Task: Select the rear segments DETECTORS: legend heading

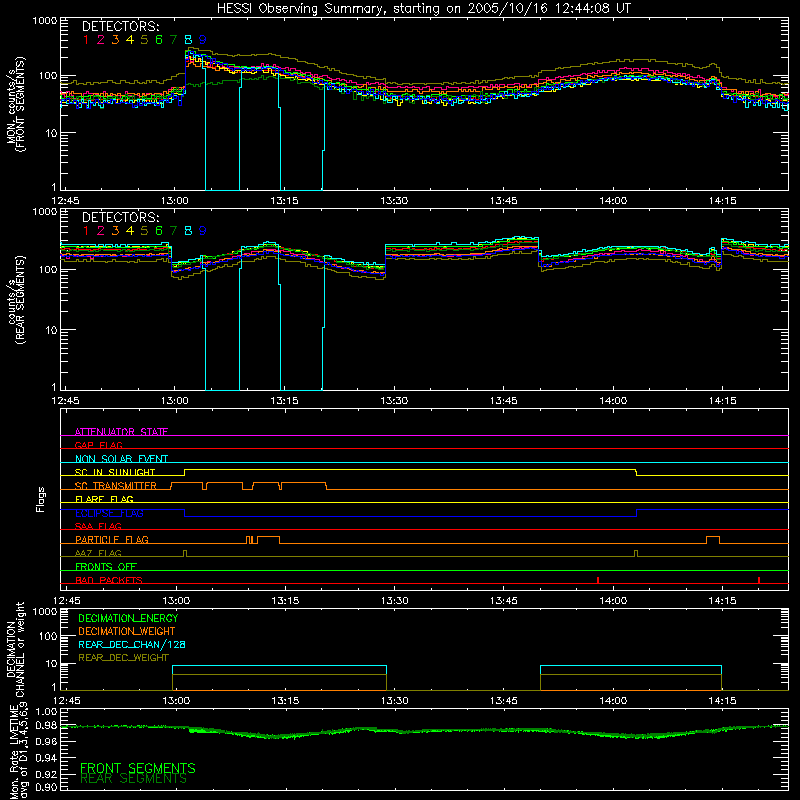Action: click(121, 218)
